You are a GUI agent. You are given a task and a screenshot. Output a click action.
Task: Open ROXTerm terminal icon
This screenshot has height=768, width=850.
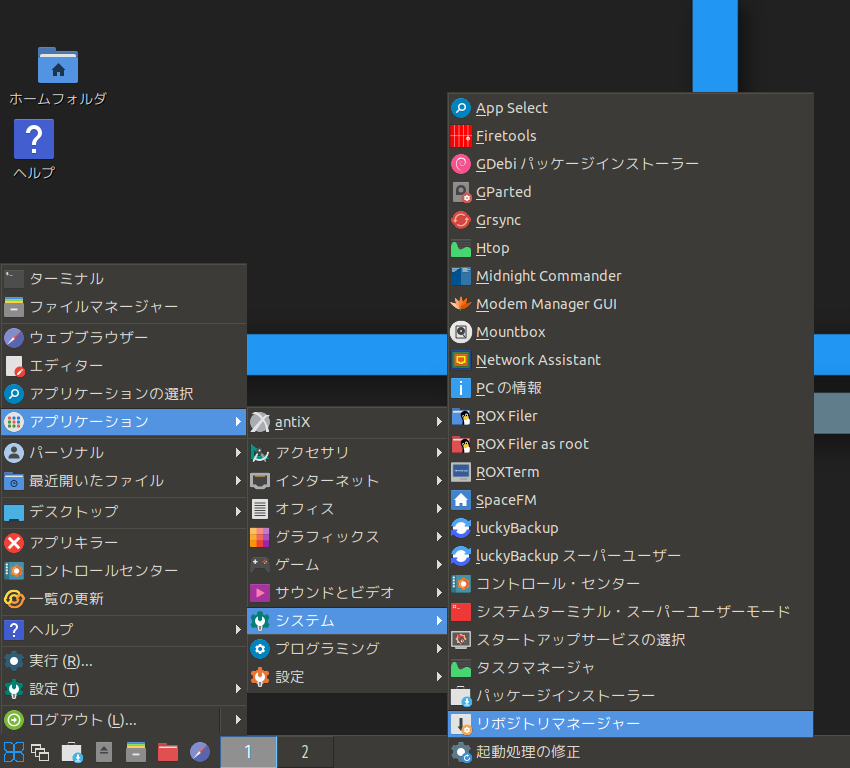(461, 472)
